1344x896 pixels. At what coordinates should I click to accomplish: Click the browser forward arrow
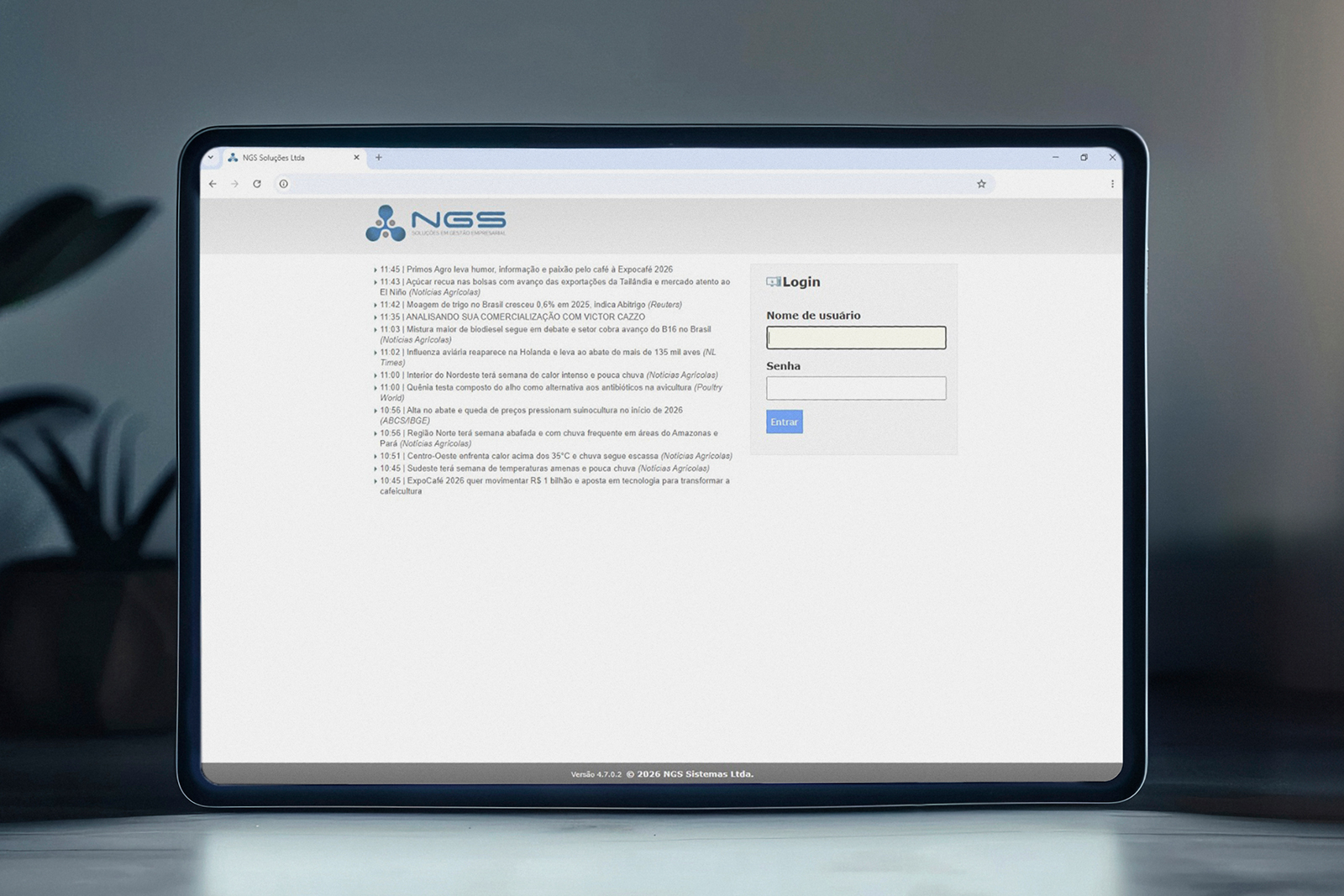[x=234, y=184]
